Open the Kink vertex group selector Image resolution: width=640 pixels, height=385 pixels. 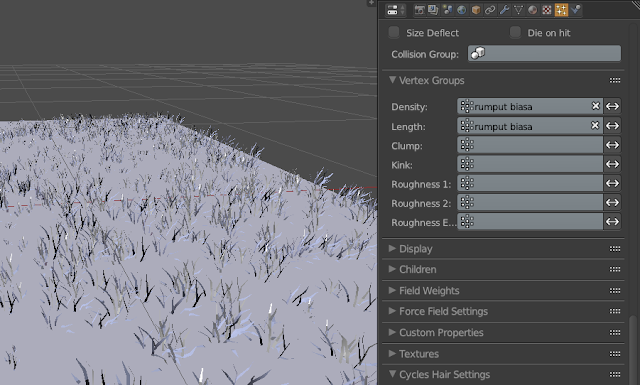coord(530,164)
